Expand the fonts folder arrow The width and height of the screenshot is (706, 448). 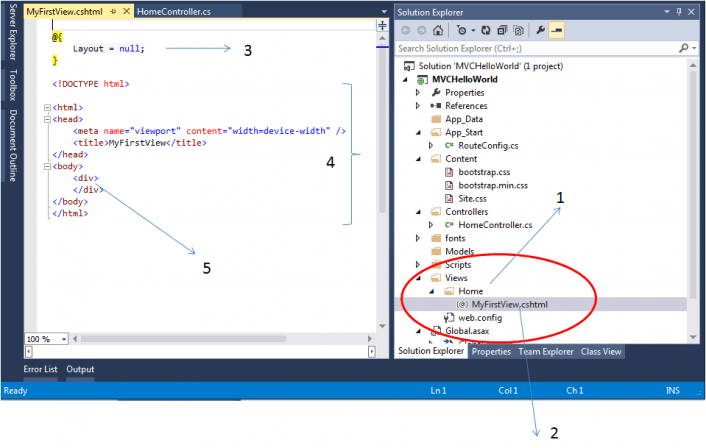pyautogui.click(x=418, y=238)
